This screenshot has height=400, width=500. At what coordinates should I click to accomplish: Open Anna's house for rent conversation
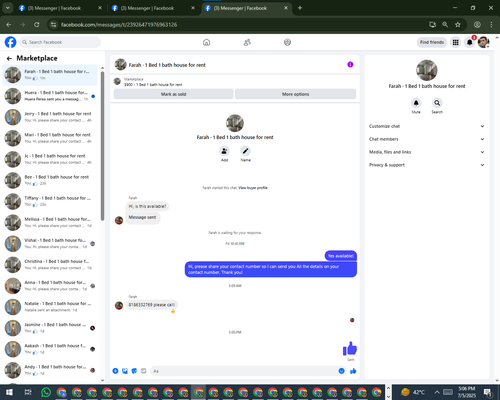point(50,285)
